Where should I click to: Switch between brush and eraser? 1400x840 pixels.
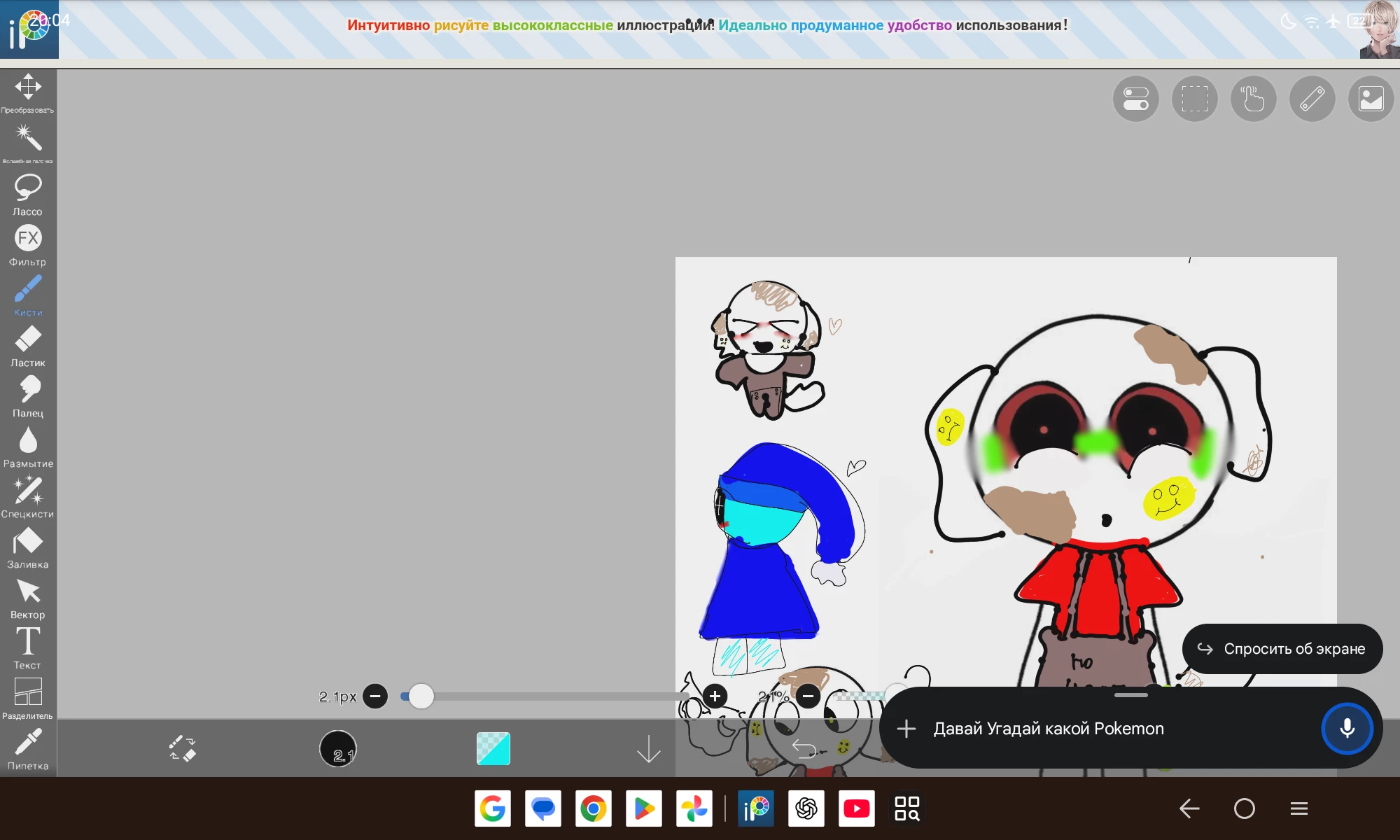182,748
